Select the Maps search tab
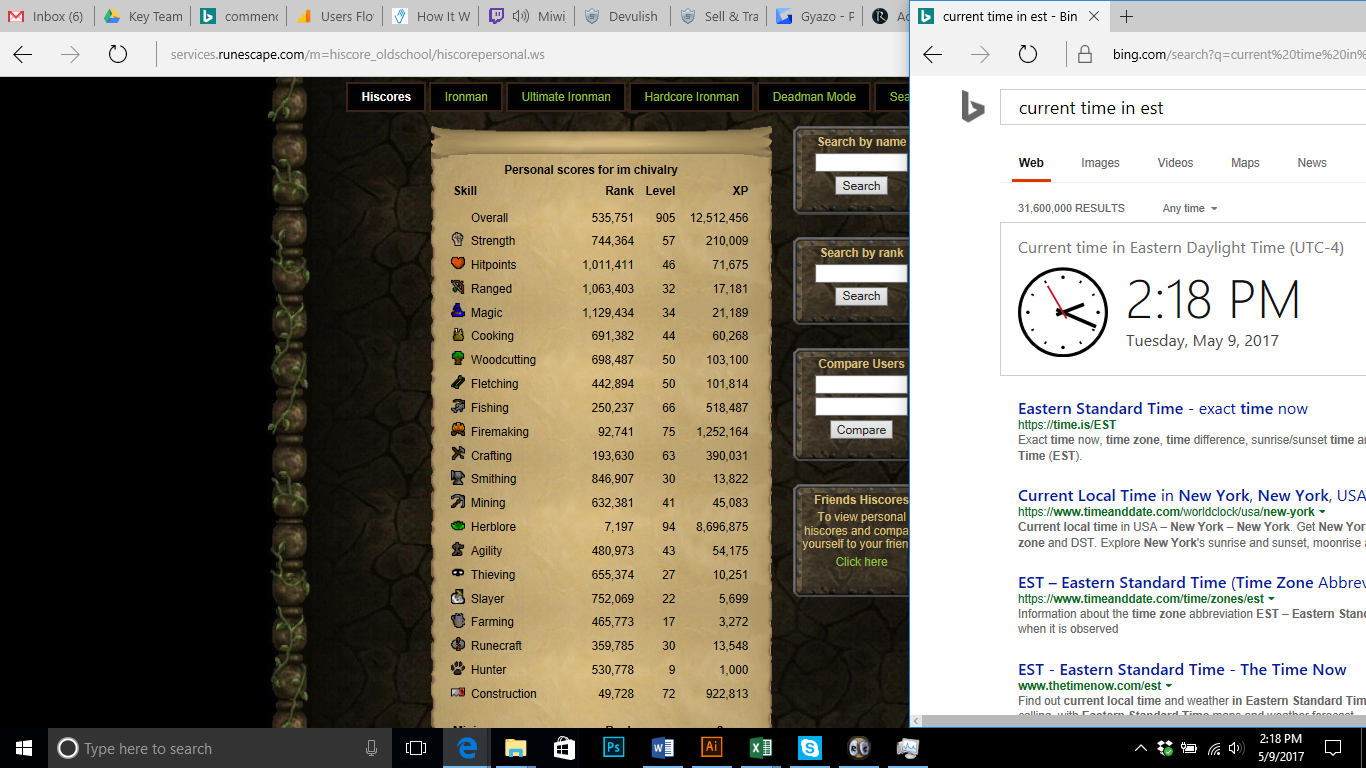 pyautogui.click(x=1245, y=163)
